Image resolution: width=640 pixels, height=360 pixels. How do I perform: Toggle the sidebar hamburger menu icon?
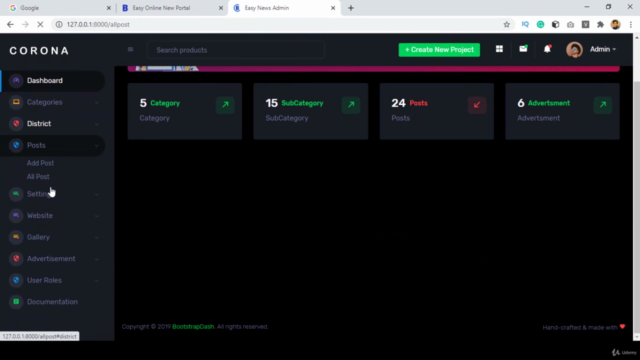[130, 49]
